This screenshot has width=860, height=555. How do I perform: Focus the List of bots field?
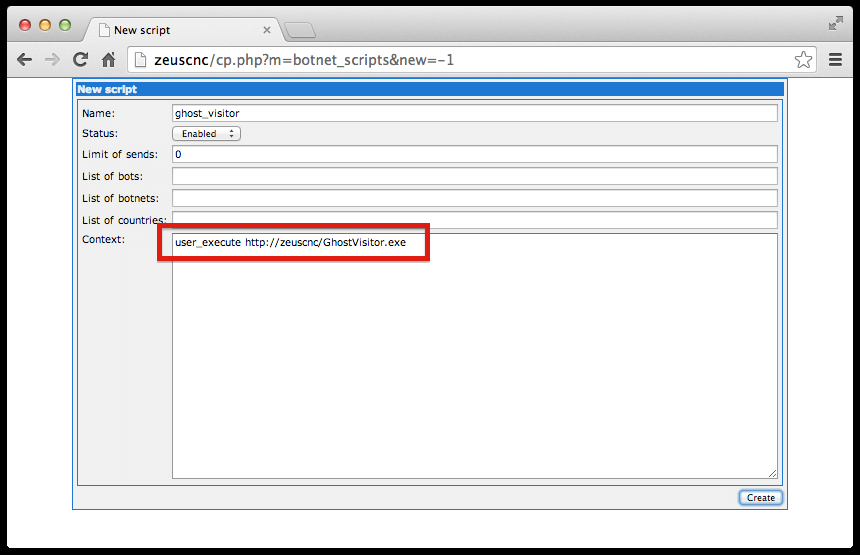[x=474, y=176]
